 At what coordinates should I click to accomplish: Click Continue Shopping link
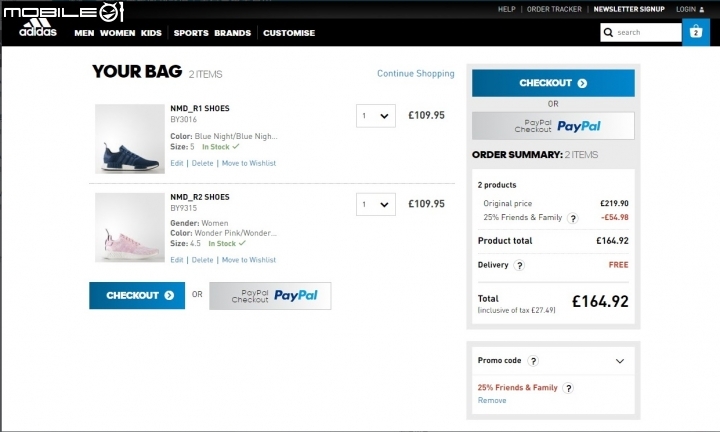click(x=416, y=73)
